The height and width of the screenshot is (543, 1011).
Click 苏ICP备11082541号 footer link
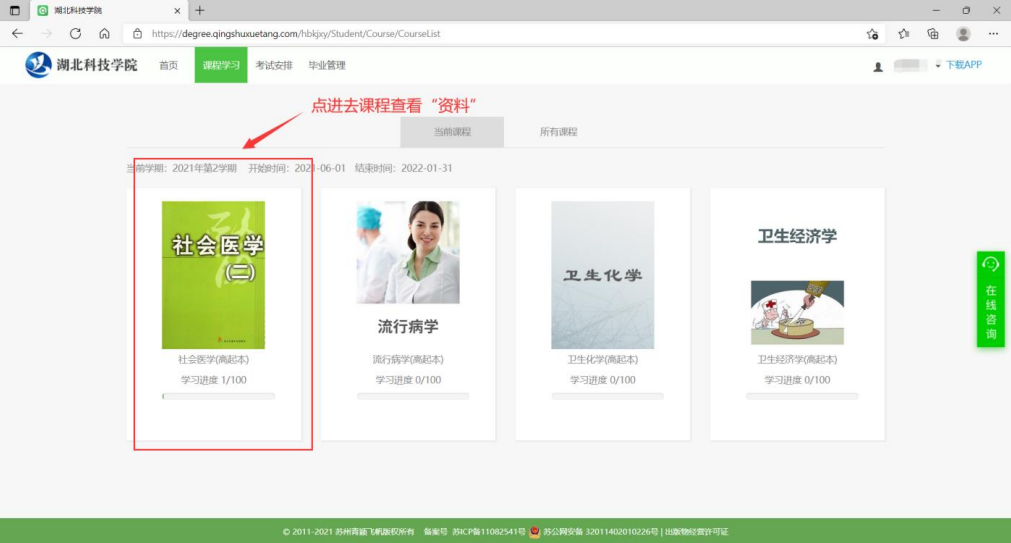point(489,532)
